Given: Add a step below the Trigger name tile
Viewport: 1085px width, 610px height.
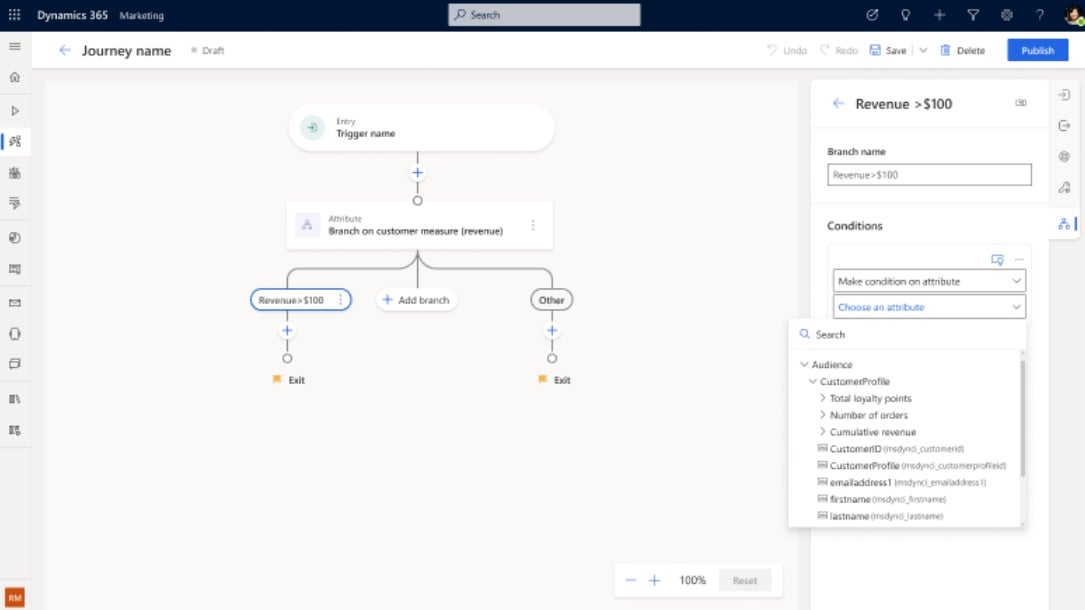Looking at the screenshot, I should click(417, 173).
